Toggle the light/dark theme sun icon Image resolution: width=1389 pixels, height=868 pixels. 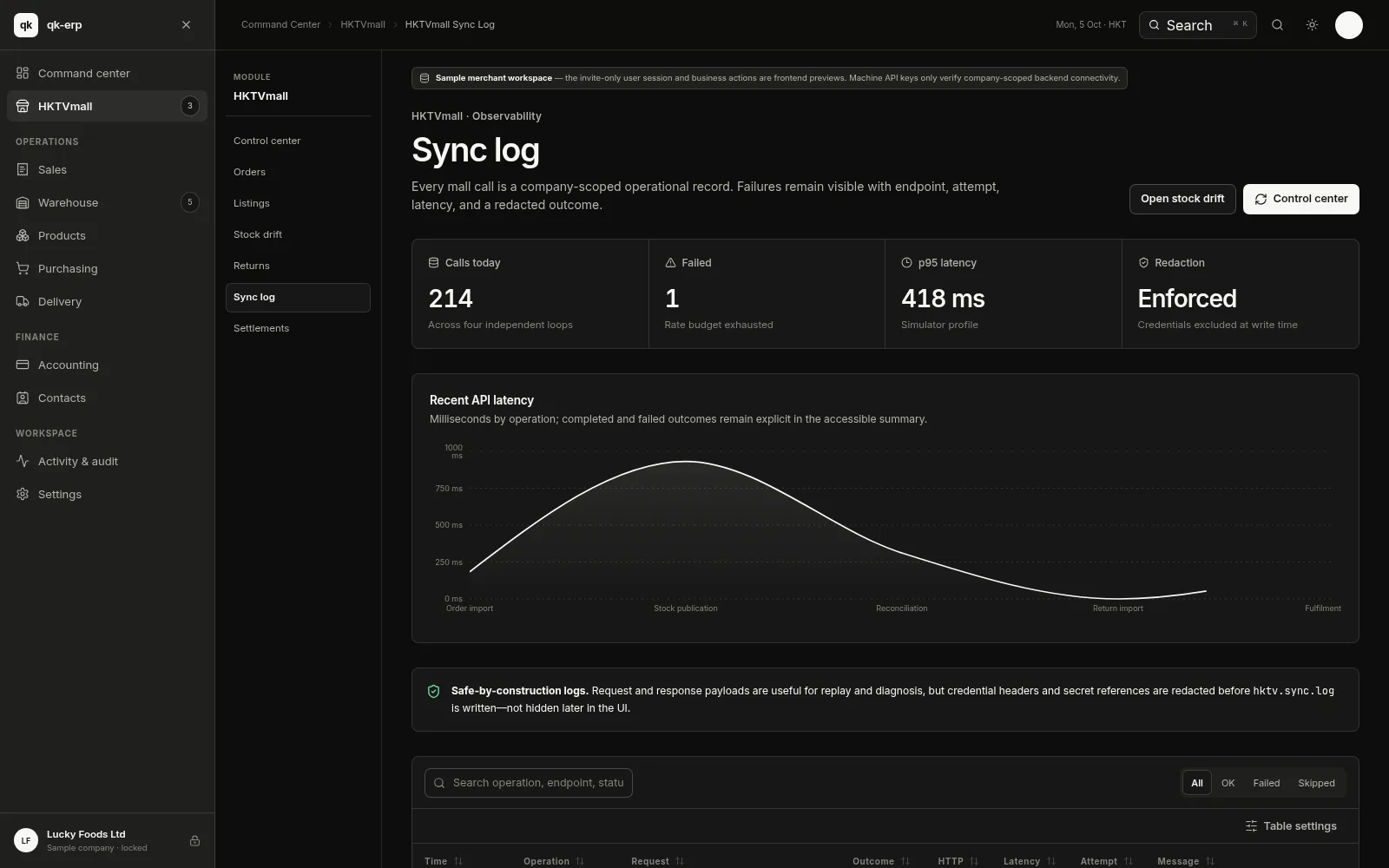[1312, 25]
